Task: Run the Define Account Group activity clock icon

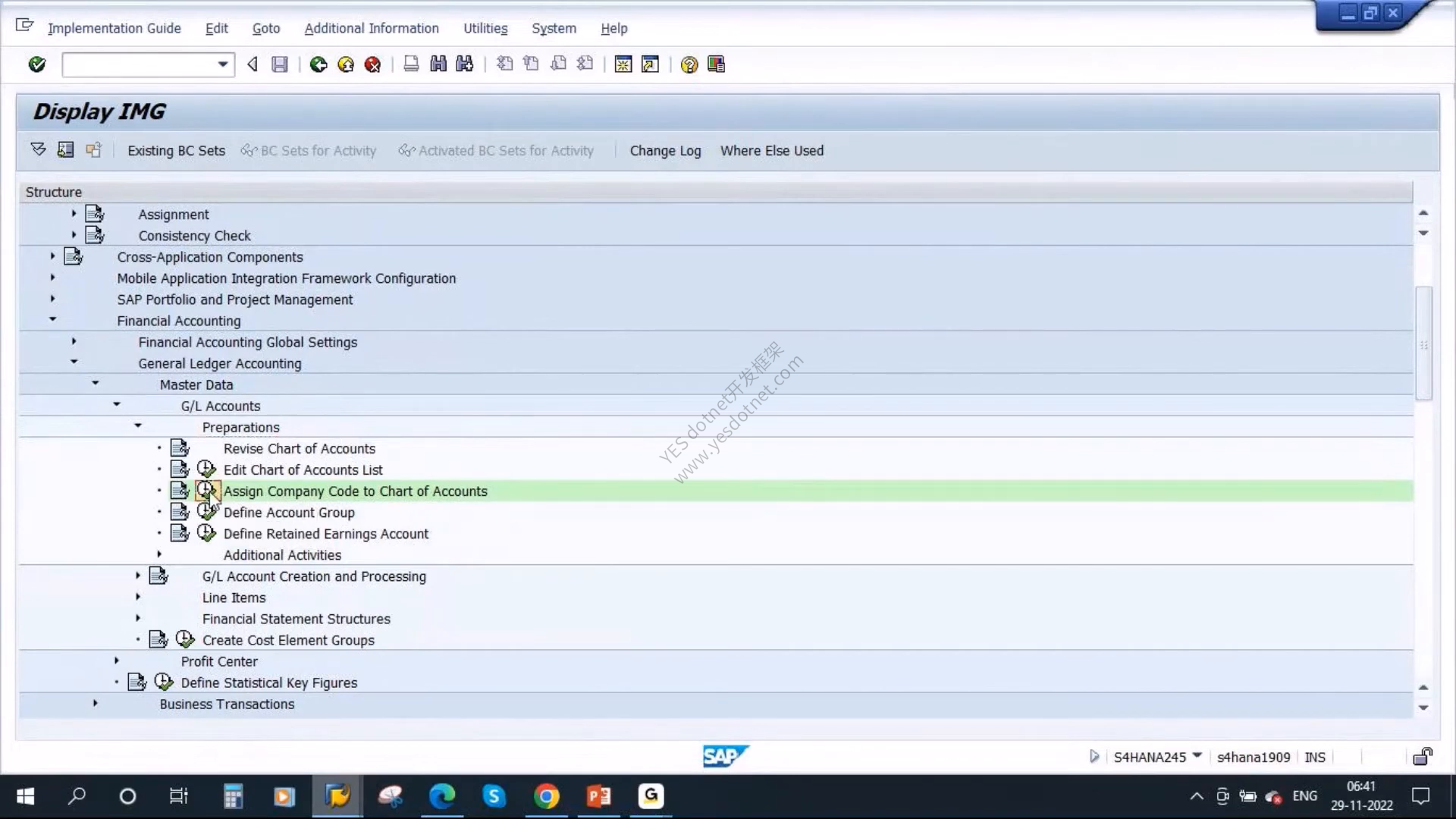Action: tap(206, 512)
